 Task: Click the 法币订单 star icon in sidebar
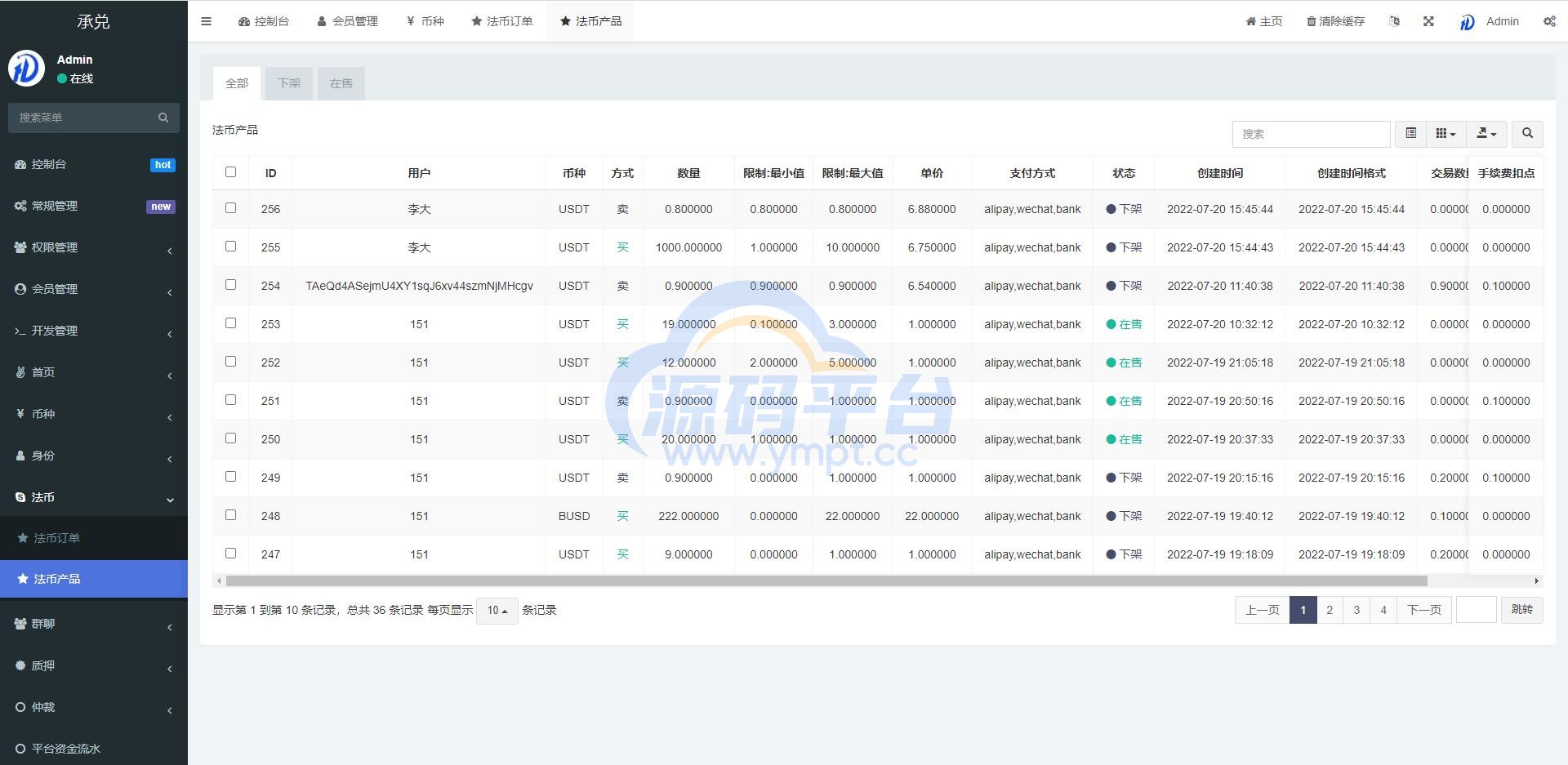[x=23, y=538]
